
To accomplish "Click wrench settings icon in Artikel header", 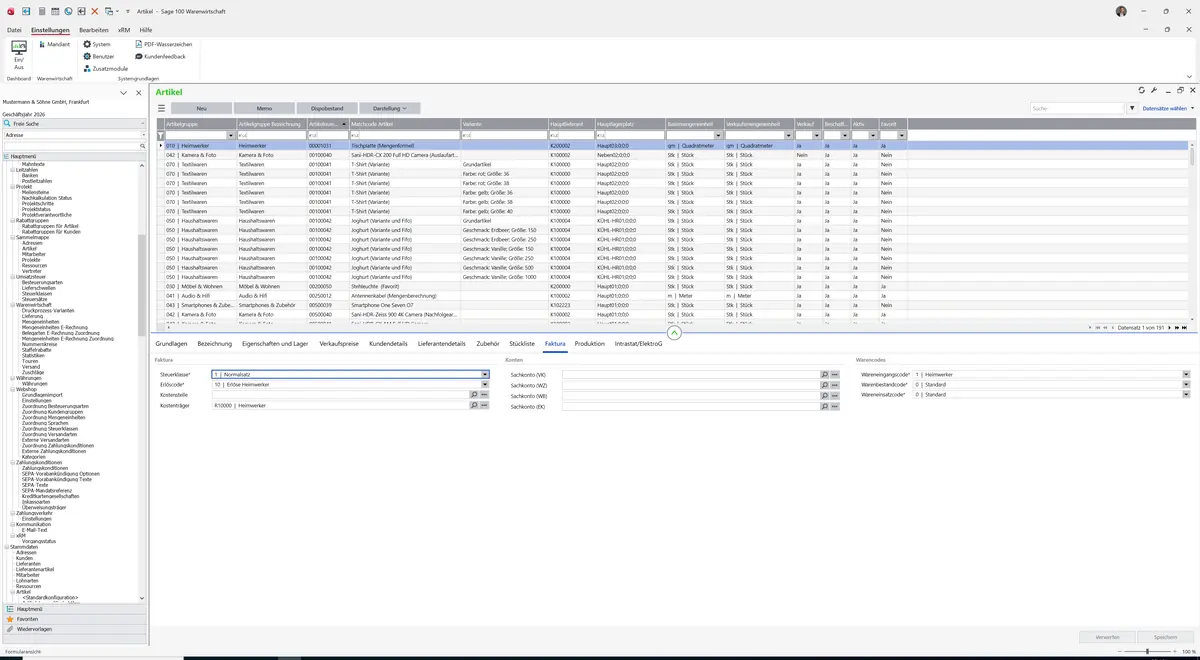I will (1154, 90).
